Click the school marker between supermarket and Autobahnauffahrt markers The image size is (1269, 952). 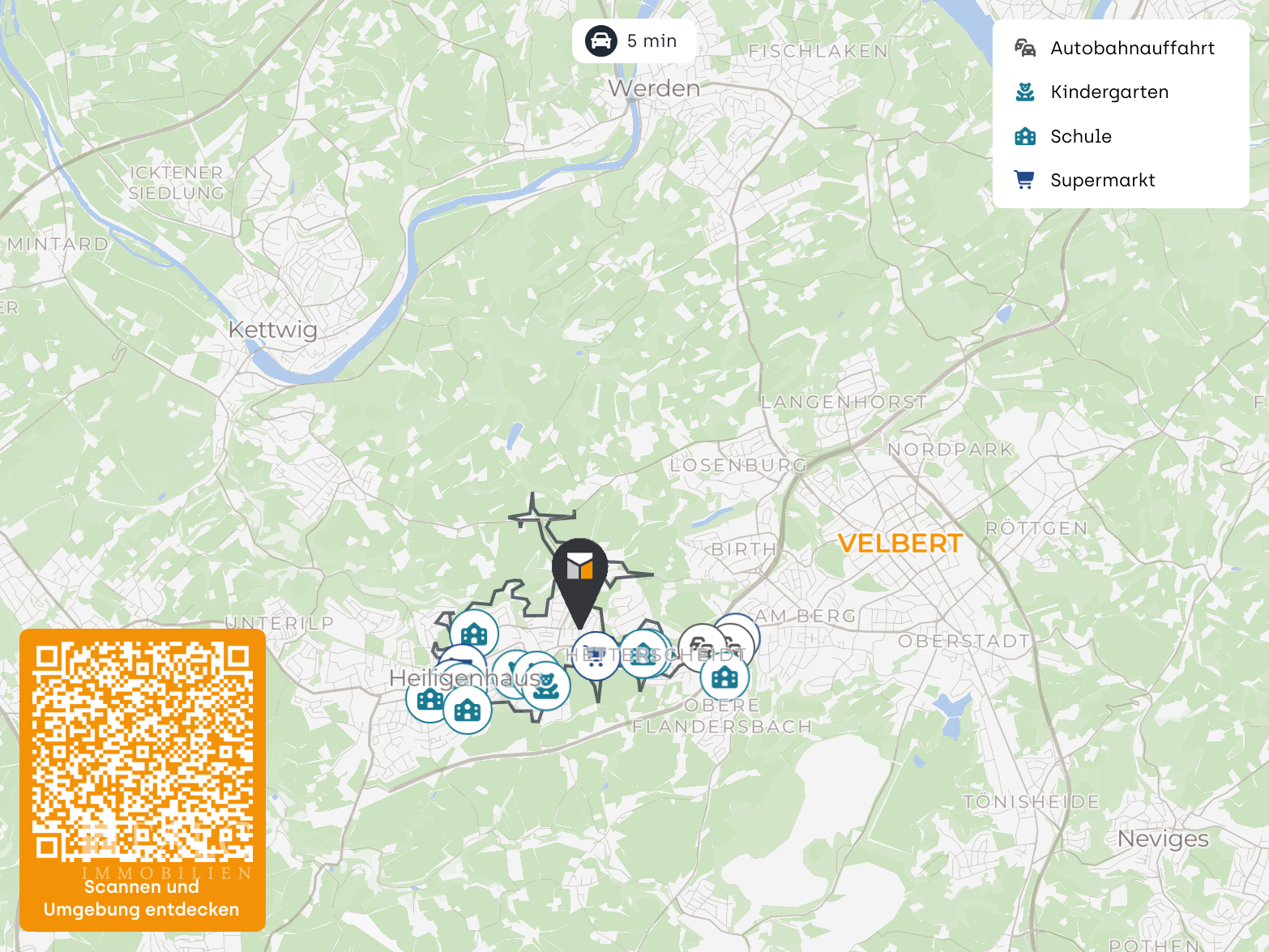coord(643,654)
